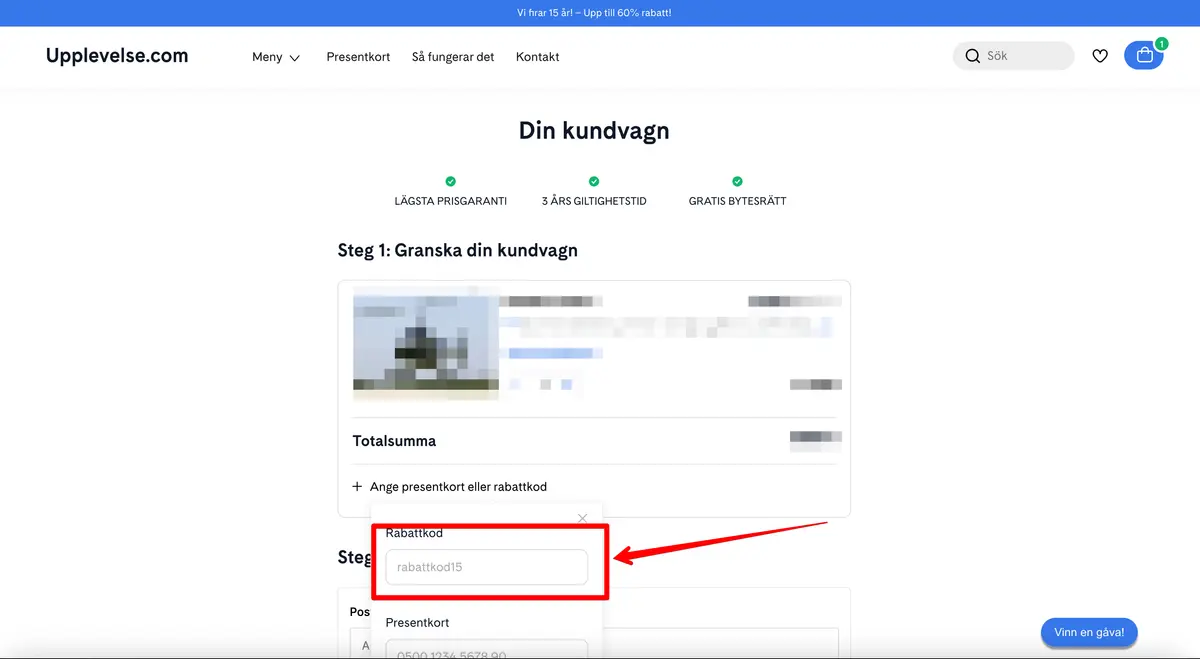
Task: Open your wishlist via the heart icon
Action: click(x=1100, y=56)
